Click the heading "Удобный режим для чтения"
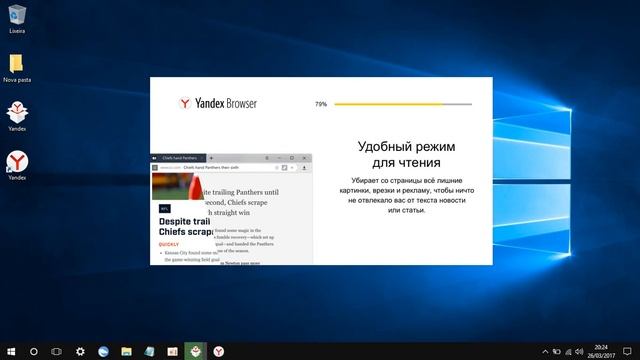Viewport: 640px width, 360px height. point(407,154)
